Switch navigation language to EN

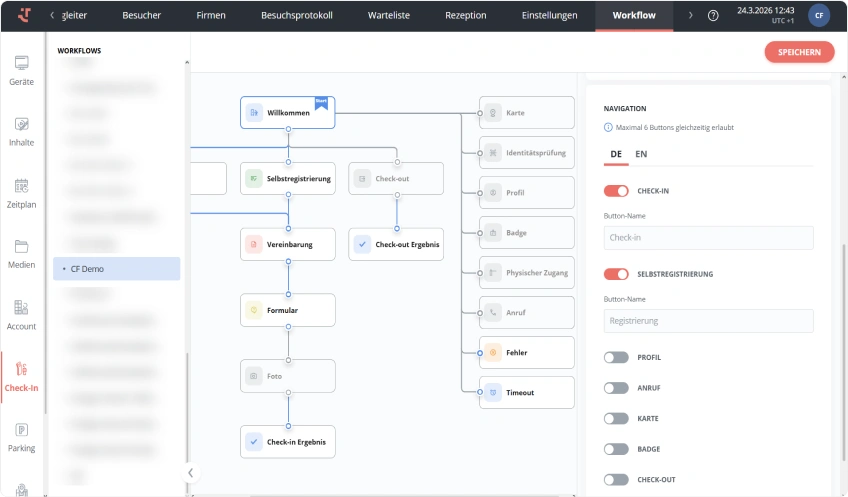(x=641, y=154)
